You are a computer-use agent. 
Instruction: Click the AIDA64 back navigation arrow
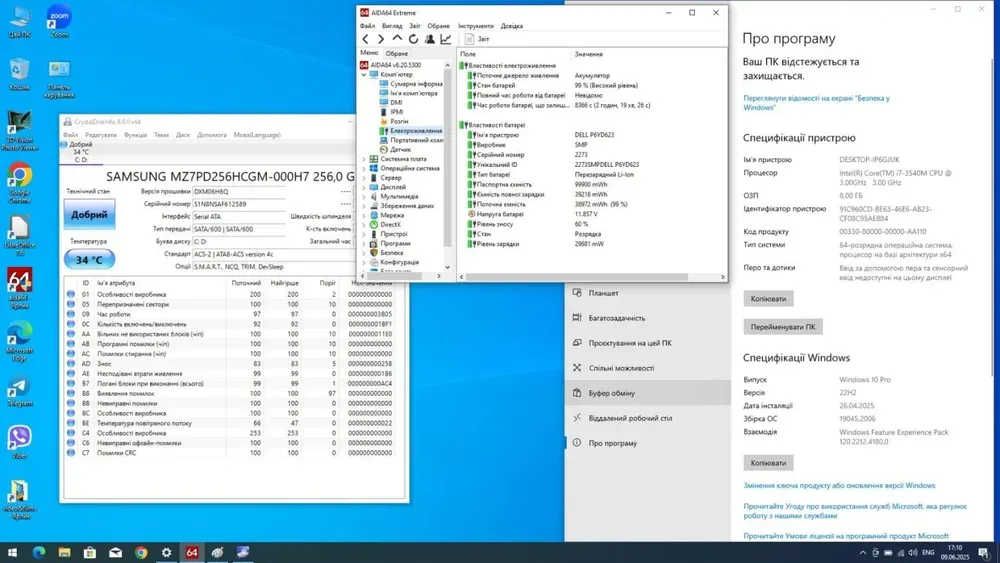click(x=366, y=39)
